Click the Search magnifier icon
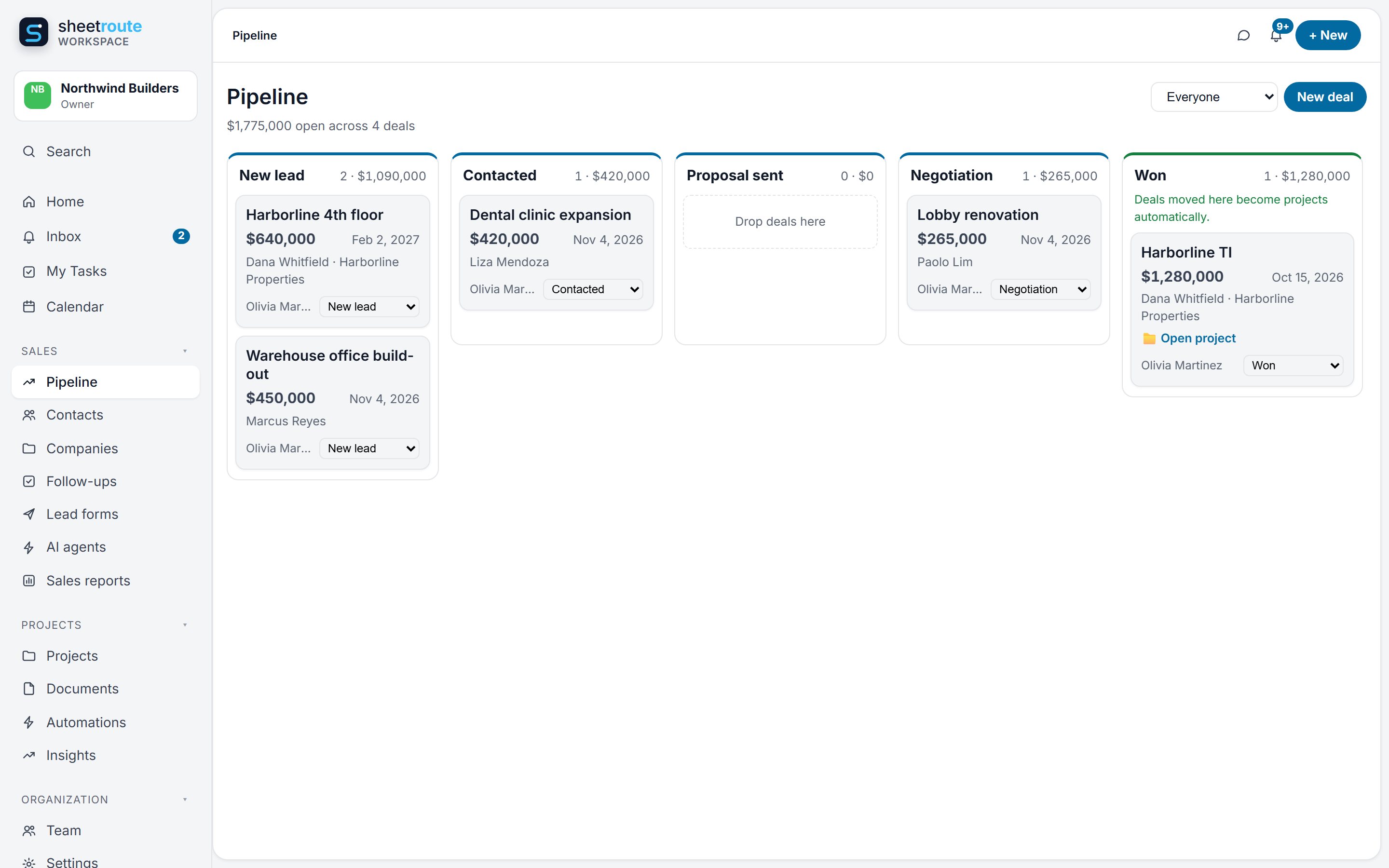The image size is (1389, 868). [29, 151]
